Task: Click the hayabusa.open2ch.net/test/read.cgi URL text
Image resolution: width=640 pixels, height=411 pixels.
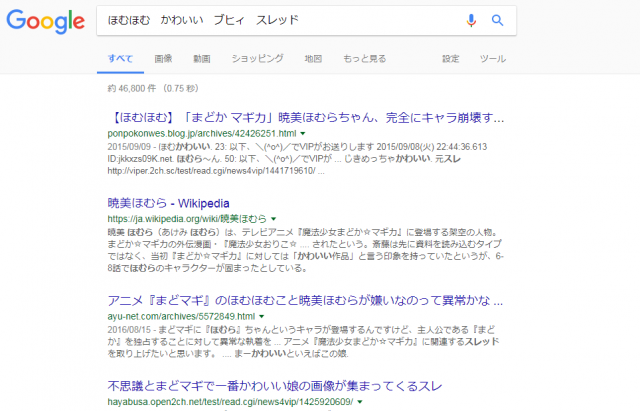Action: 230,402
